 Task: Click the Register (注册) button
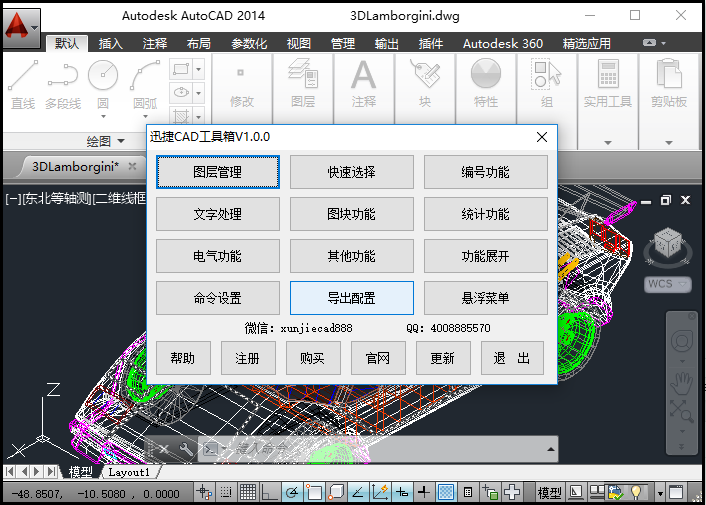pyautogui.click(x=248, y=358)
